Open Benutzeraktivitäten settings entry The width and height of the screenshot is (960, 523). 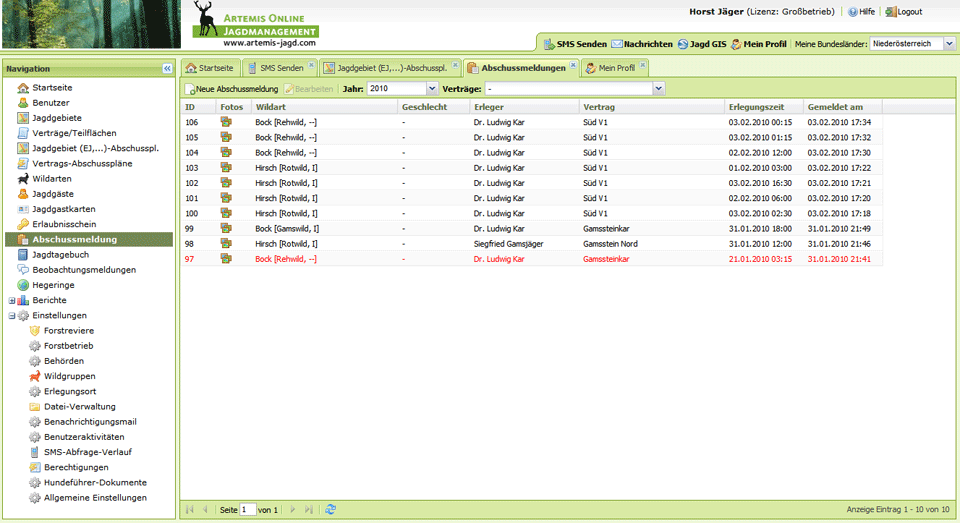84,437
